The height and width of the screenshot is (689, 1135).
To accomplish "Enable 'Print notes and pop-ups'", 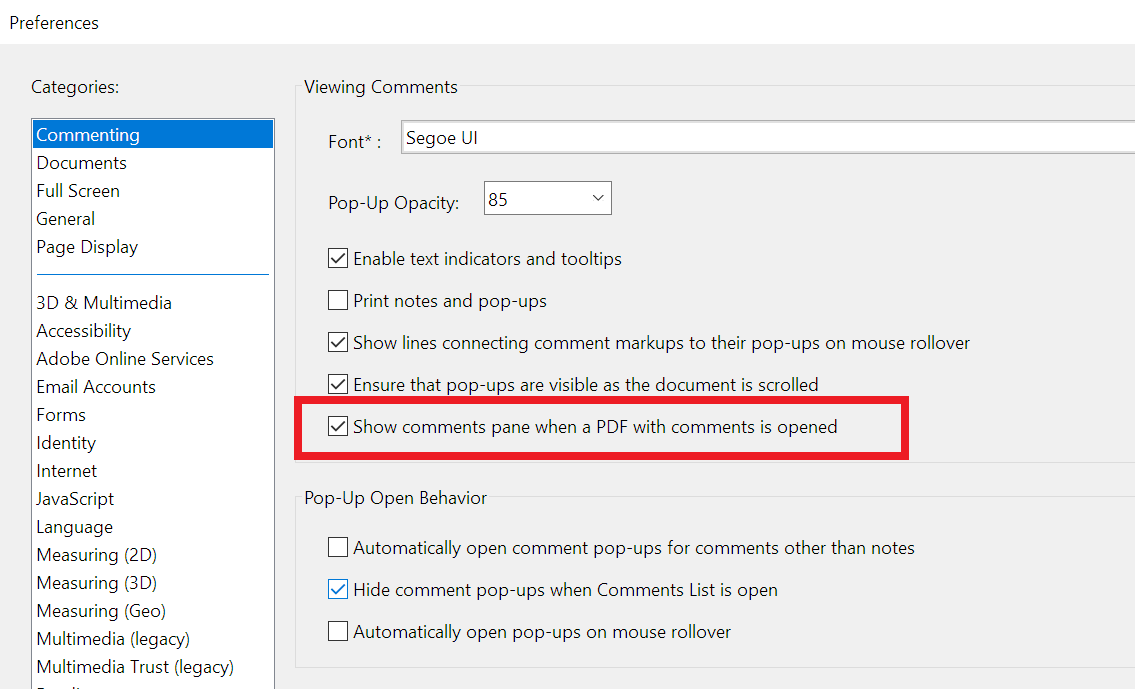I will [x=338, y=300].
